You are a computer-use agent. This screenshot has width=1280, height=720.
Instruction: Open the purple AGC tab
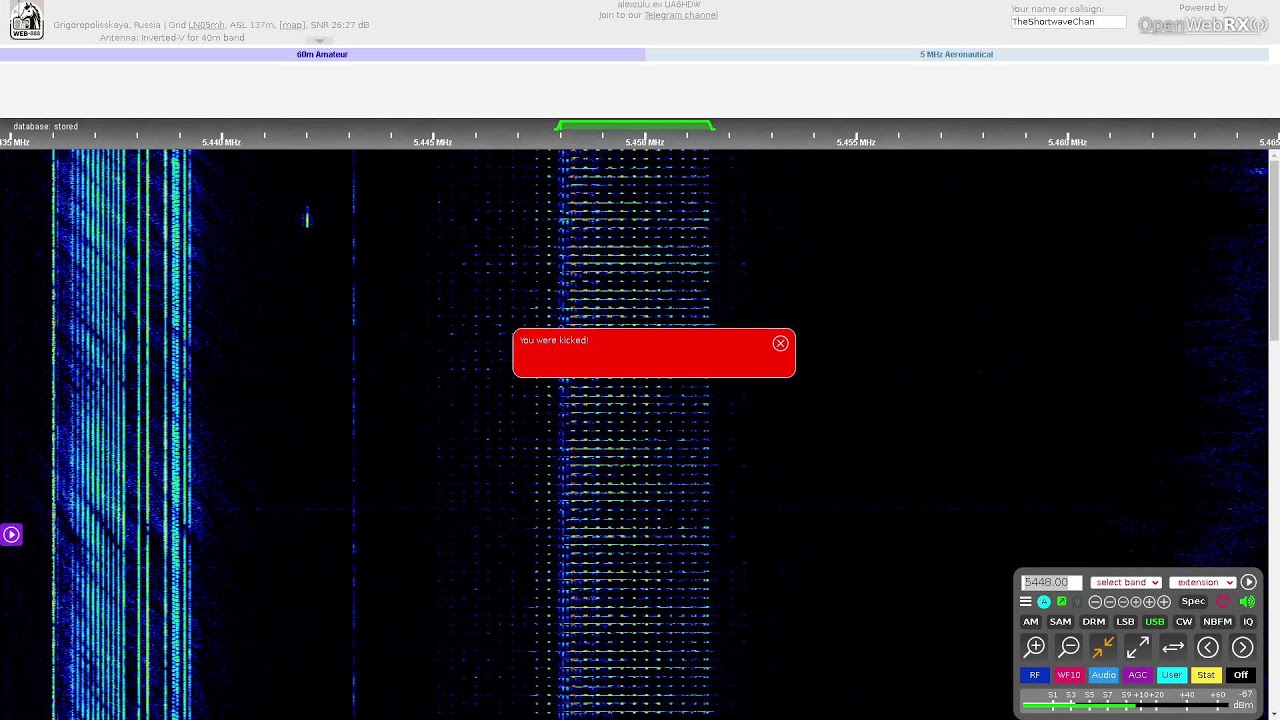click(1138, 675)
